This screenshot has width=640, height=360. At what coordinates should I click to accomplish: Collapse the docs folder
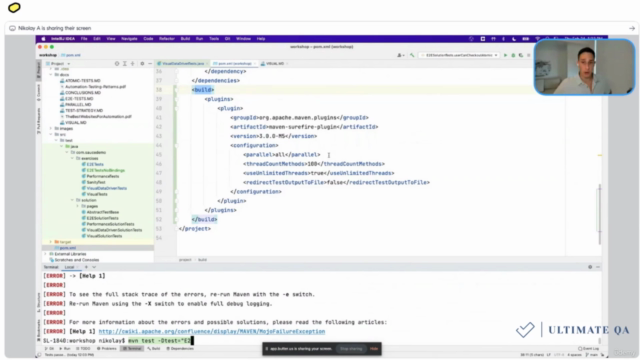(51, 75)
